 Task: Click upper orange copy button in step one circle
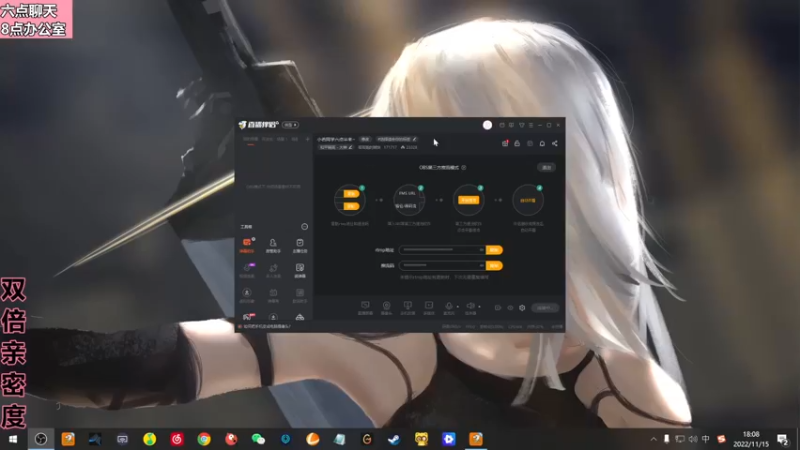351,194
